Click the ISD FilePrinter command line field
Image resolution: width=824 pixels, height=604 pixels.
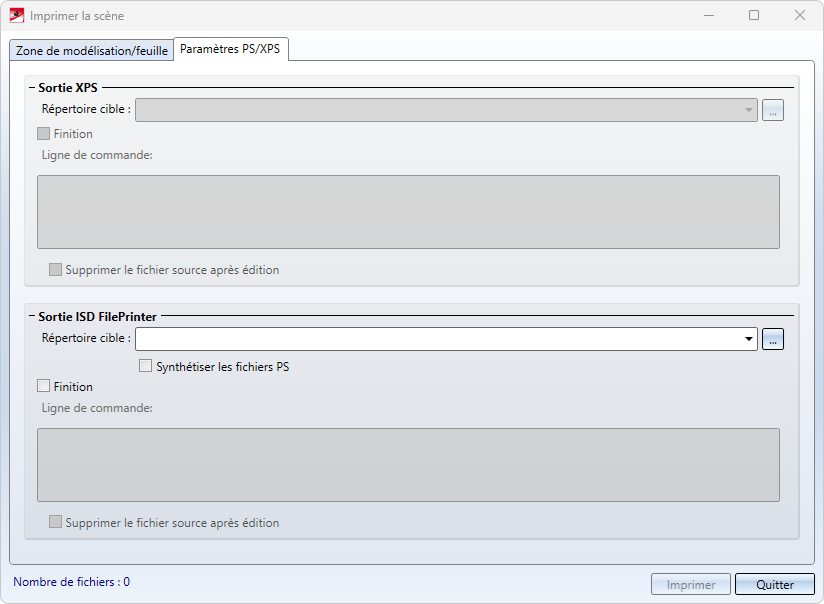(x=408, y=465)
